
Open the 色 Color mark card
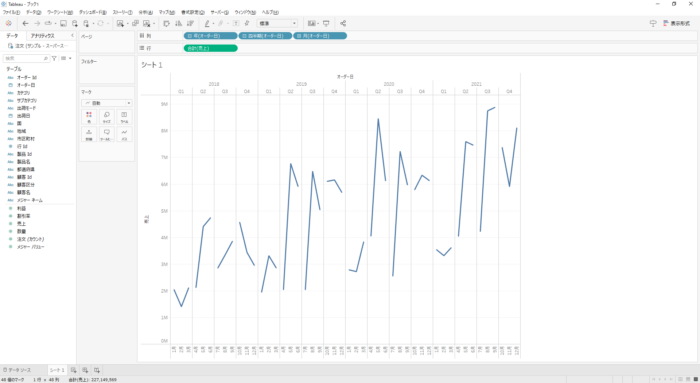pyautogui.click(x=89, y=117)
